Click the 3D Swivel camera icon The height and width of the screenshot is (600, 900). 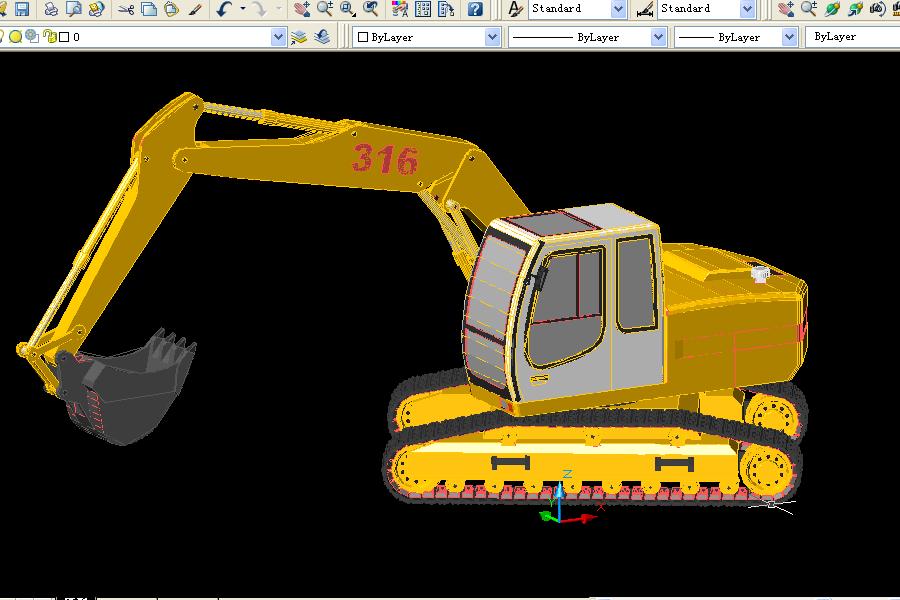pyautogui.click(x=878, y=9)
